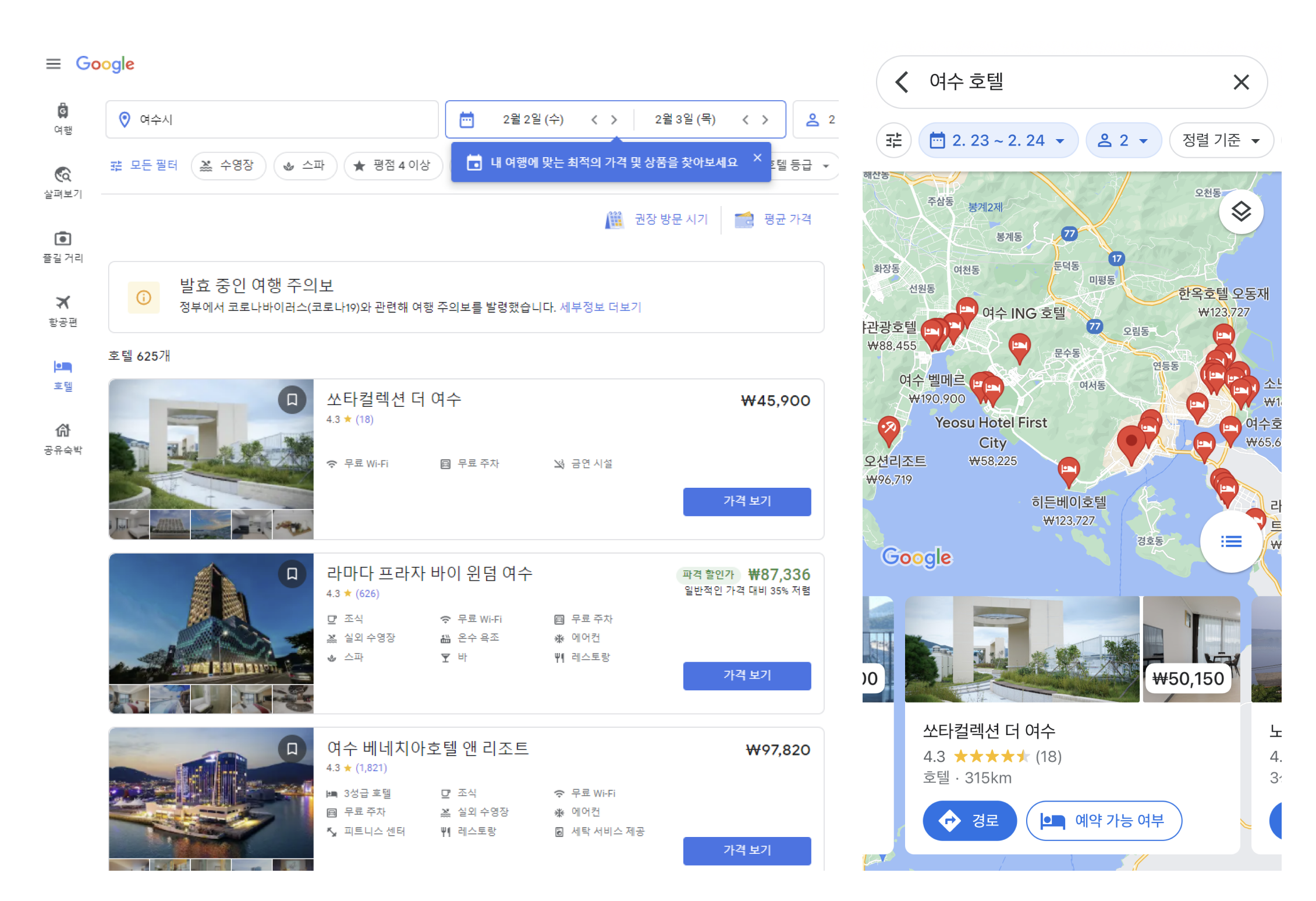This screenshot has width=1316, height=901.
Task: Open 평균 가격 average price info
Action: 773,219
